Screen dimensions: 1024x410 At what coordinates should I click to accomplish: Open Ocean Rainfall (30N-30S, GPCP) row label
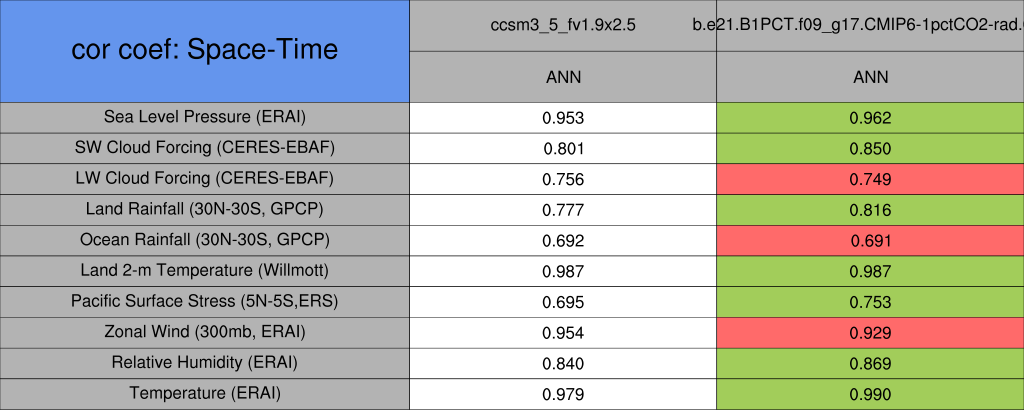click(205, 240)
